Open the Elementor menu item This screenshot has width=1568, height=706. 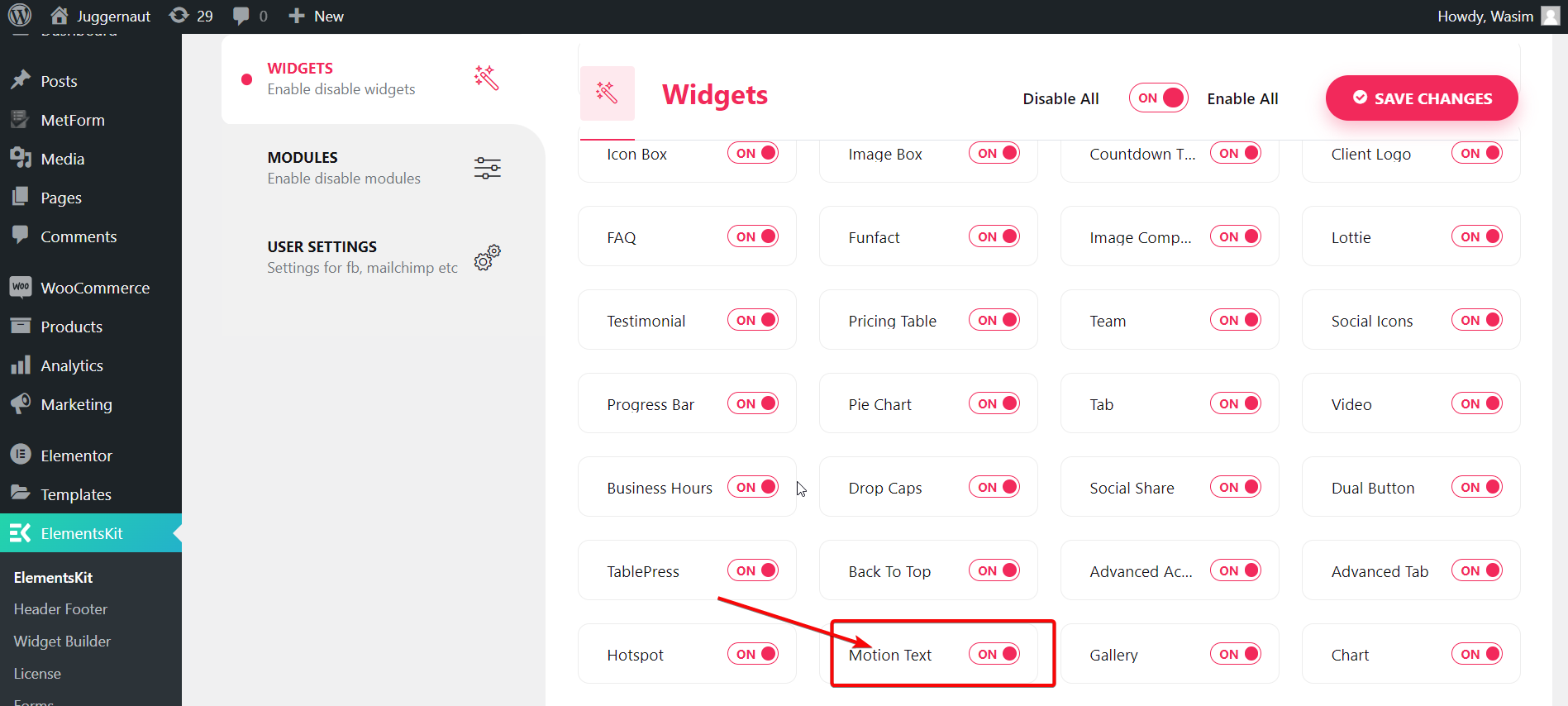(91, 455)
